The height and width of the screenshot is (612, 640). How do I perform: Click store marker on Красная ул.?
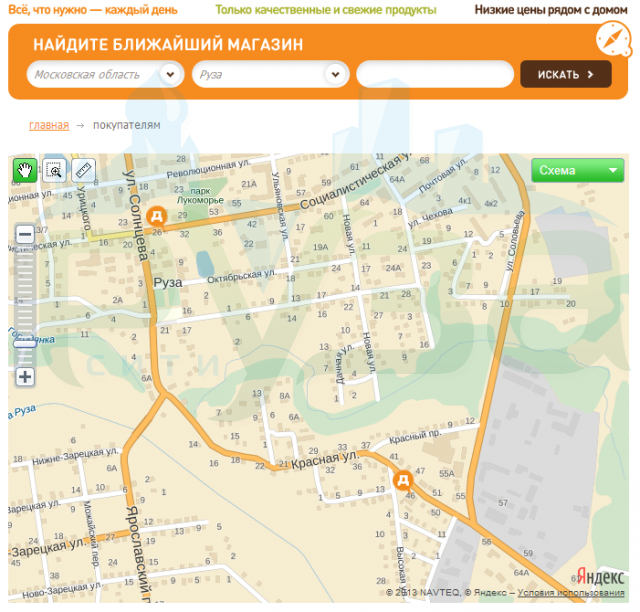(403, 481)
